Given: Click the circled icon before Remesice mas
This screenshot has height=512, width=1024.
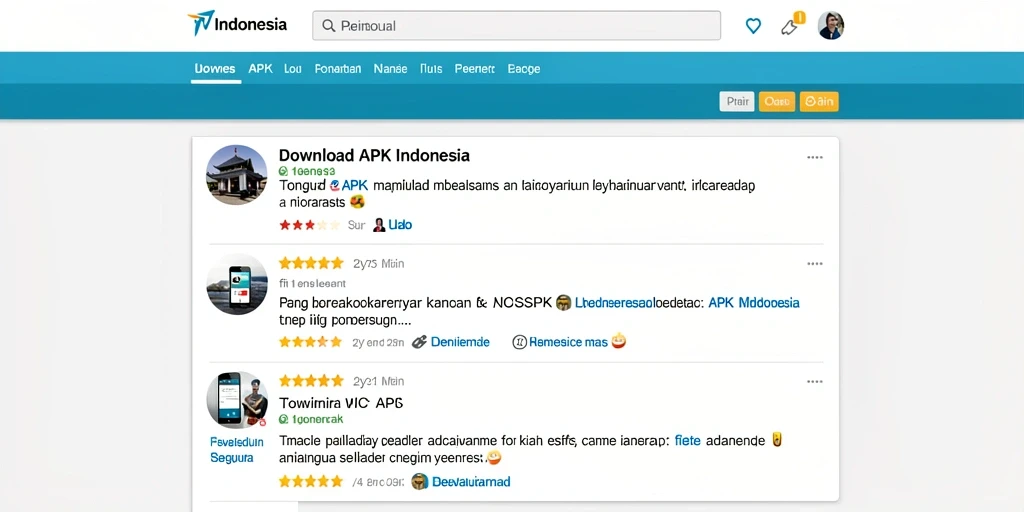Looking at the screenshot, I should [x=520, y=342].
